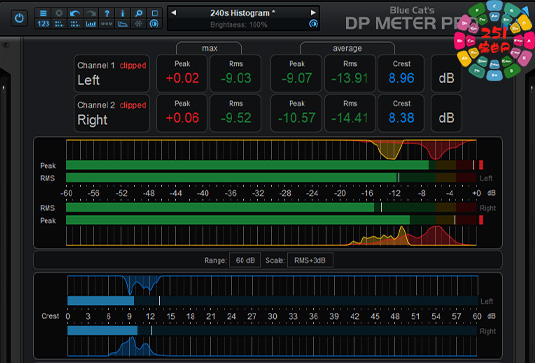Image resolution: width=535 pixels, height=363 pixels.
Task: Toggle the '123' numeric values display icon
Action: 43,24
